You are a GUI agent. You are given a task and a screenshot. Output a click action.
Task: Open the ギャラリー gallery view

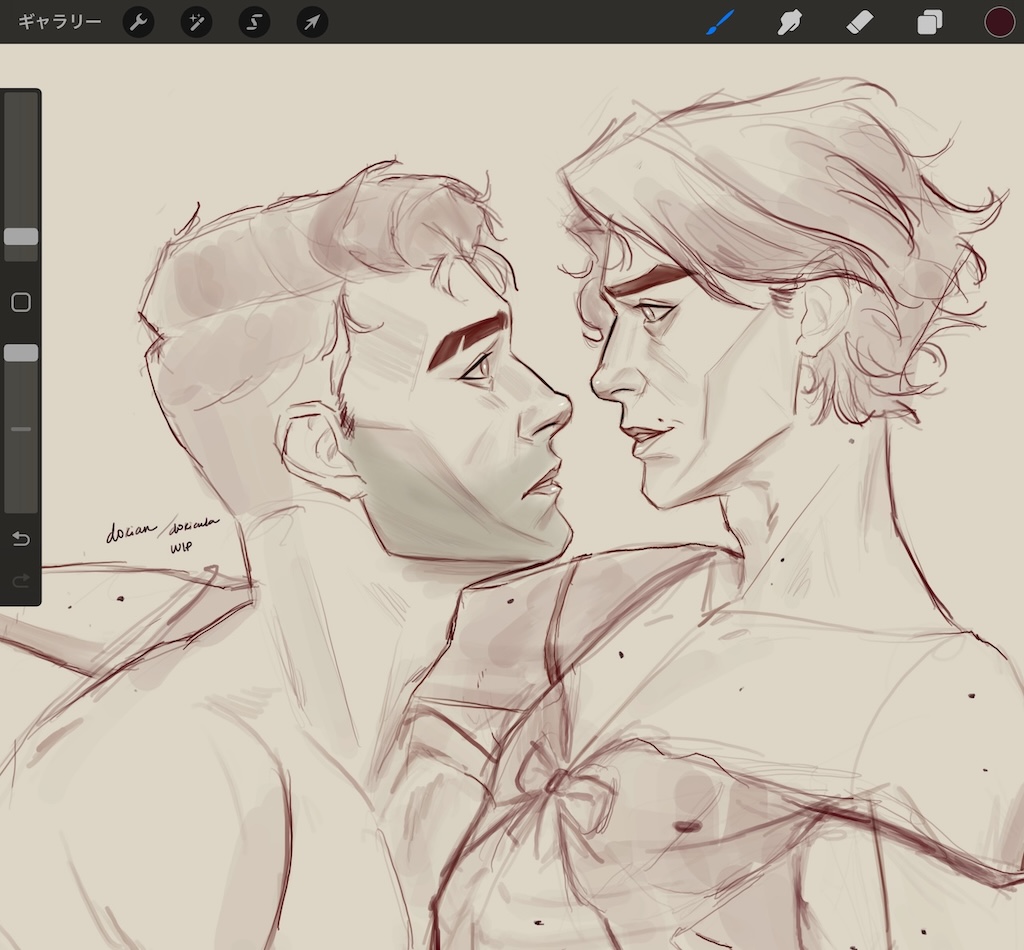coord(59,22)
